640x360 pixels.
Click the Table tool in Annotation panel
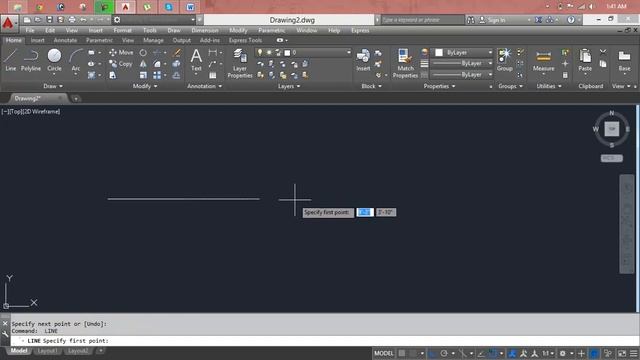coord(213,75)
